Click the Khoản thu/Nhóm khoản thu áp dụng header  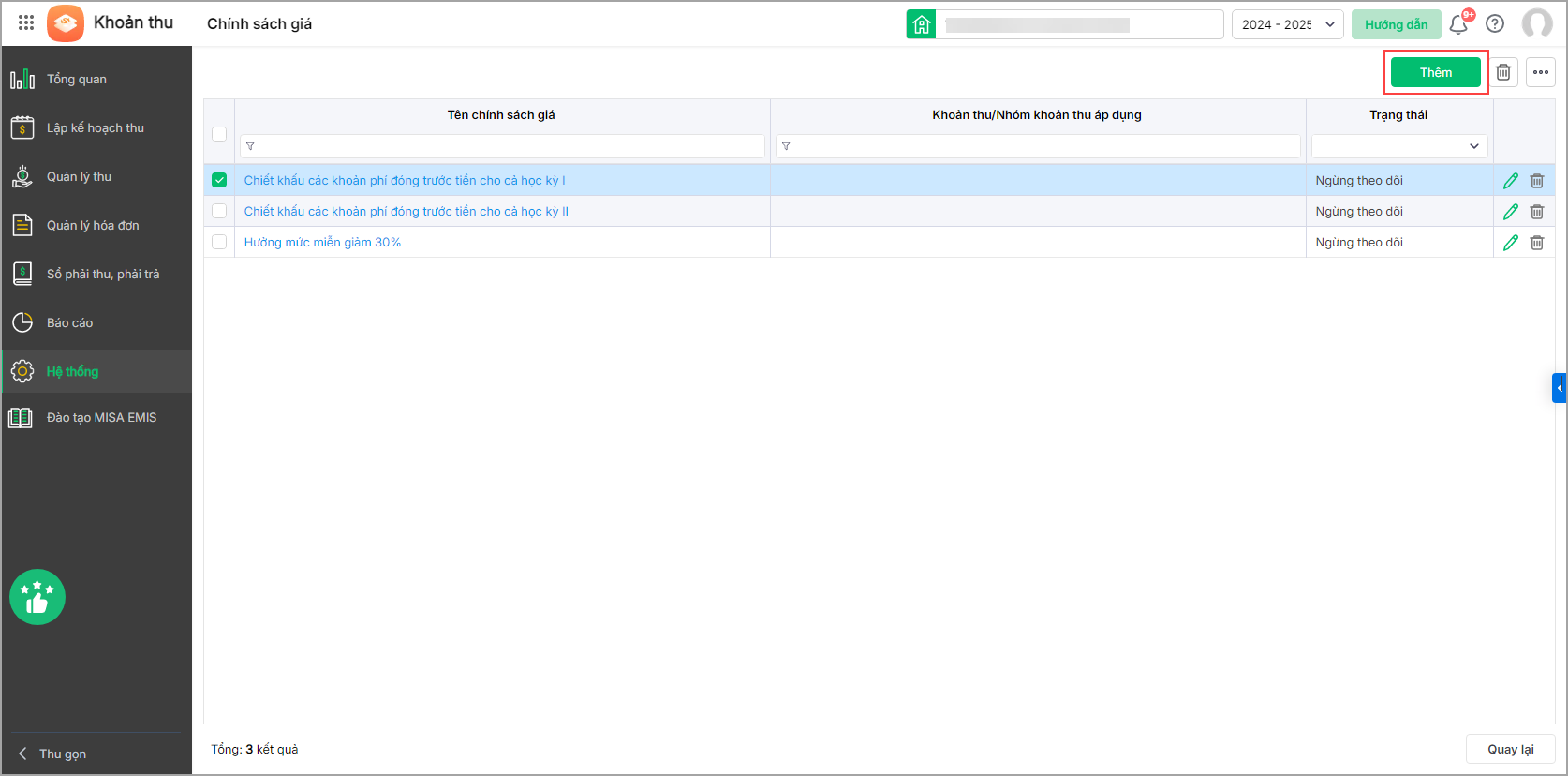[x=1037, y=115]
